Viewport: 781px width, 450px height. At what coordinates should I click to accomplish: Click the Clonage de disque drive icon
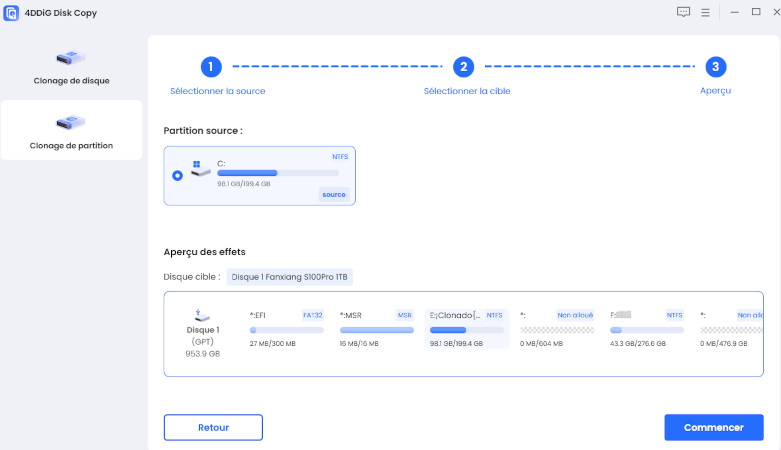[71, 59]
